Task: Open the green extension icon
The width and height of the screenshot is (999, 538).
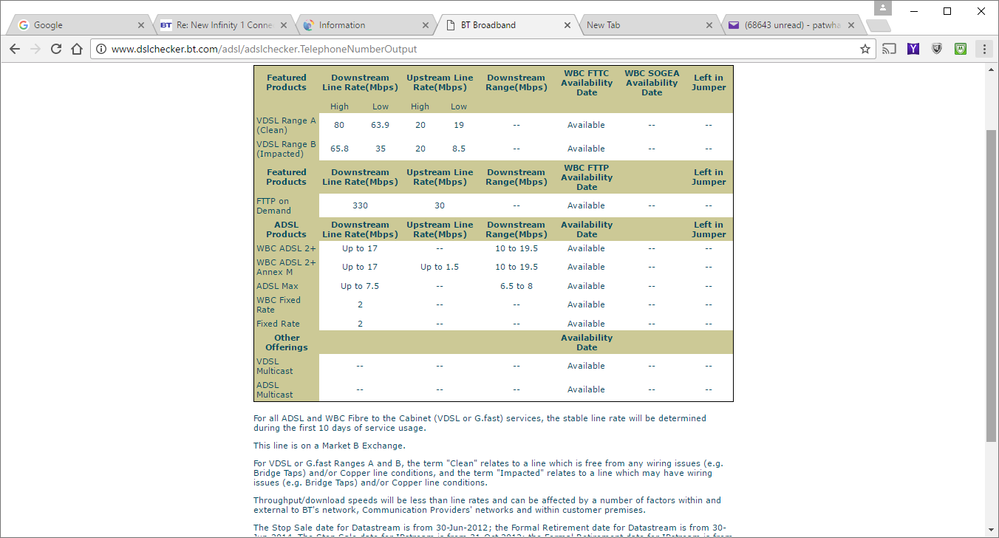Action: pyautogui.click(x=960, y=49)
